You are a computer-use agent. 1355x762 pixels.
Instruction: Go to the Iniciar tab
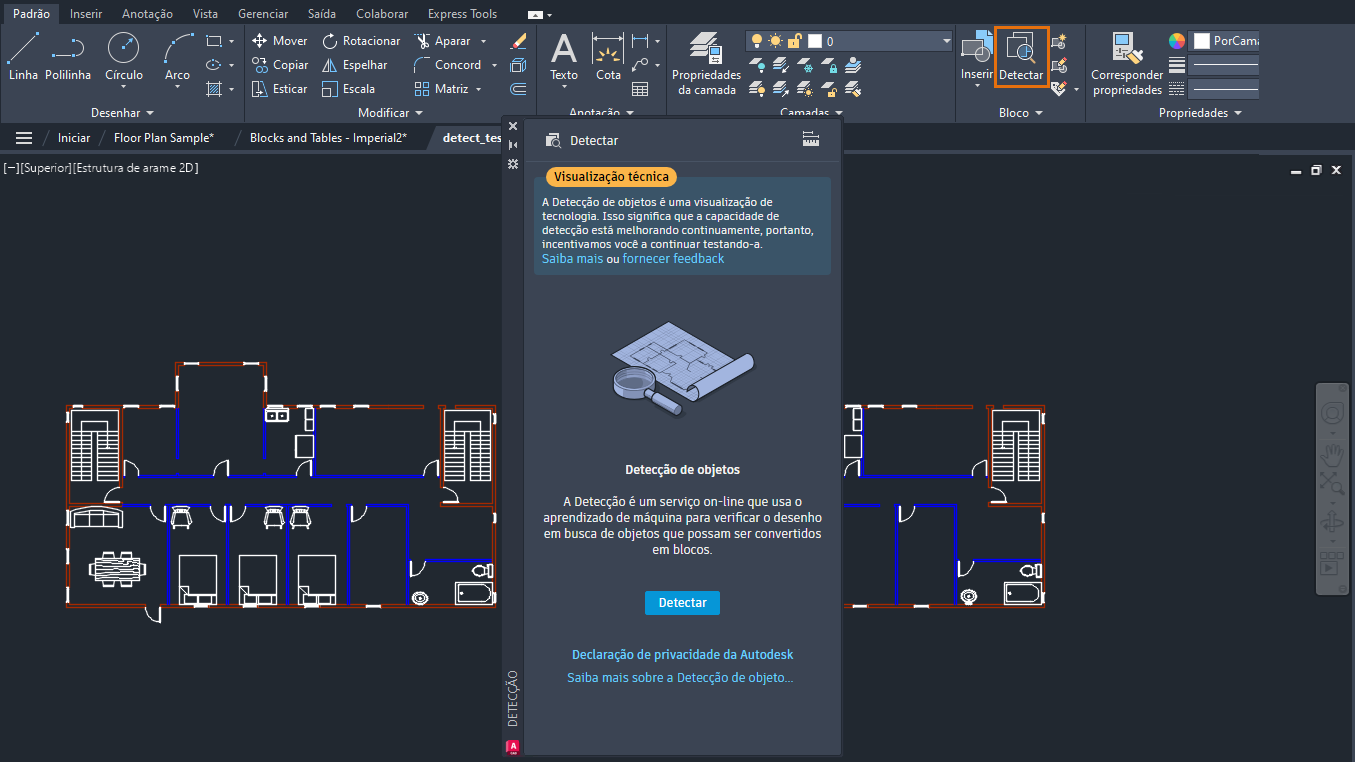coord(74,138)
